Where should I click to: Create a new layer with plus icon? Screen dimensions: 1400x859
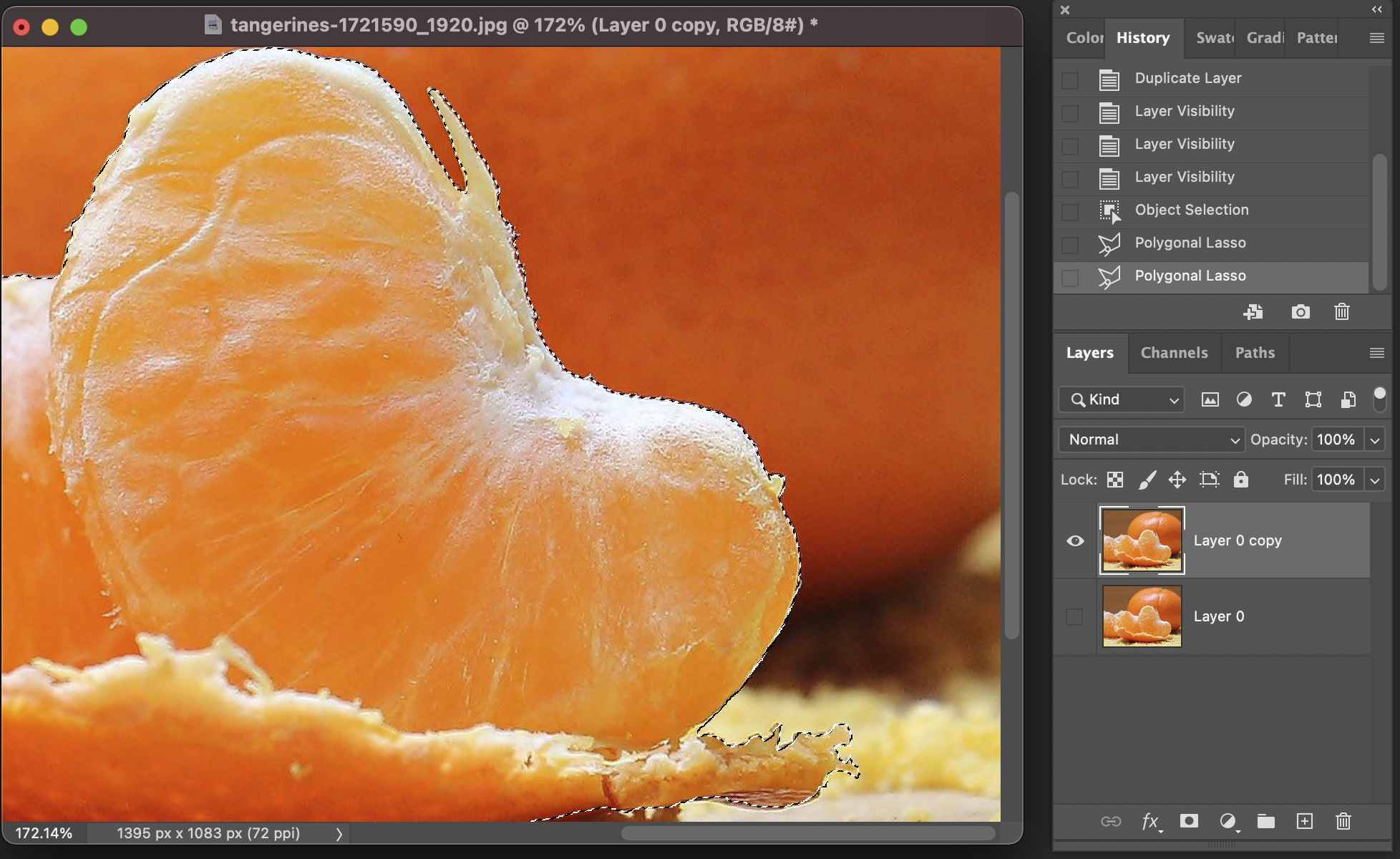1304,821
